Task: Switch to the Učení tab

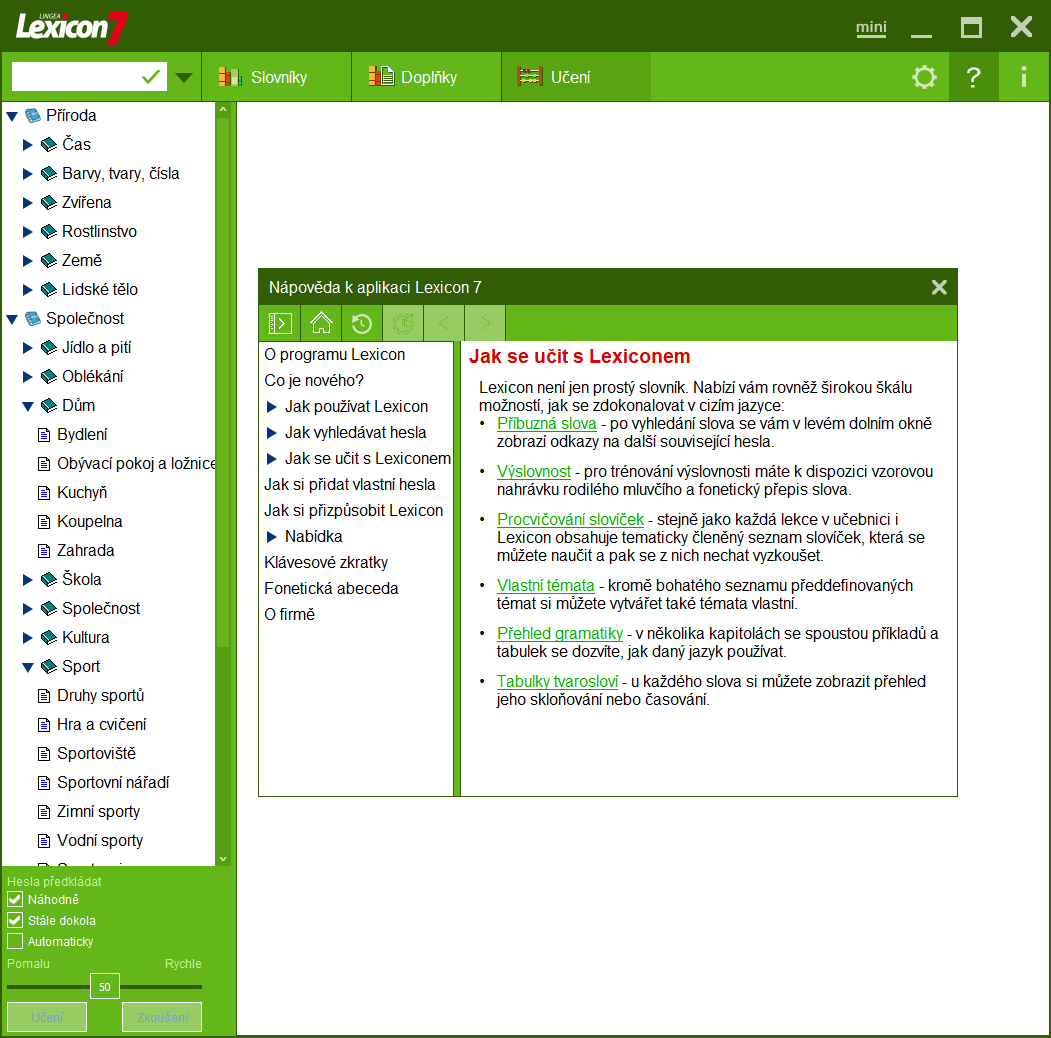Action: pos(576,77)
